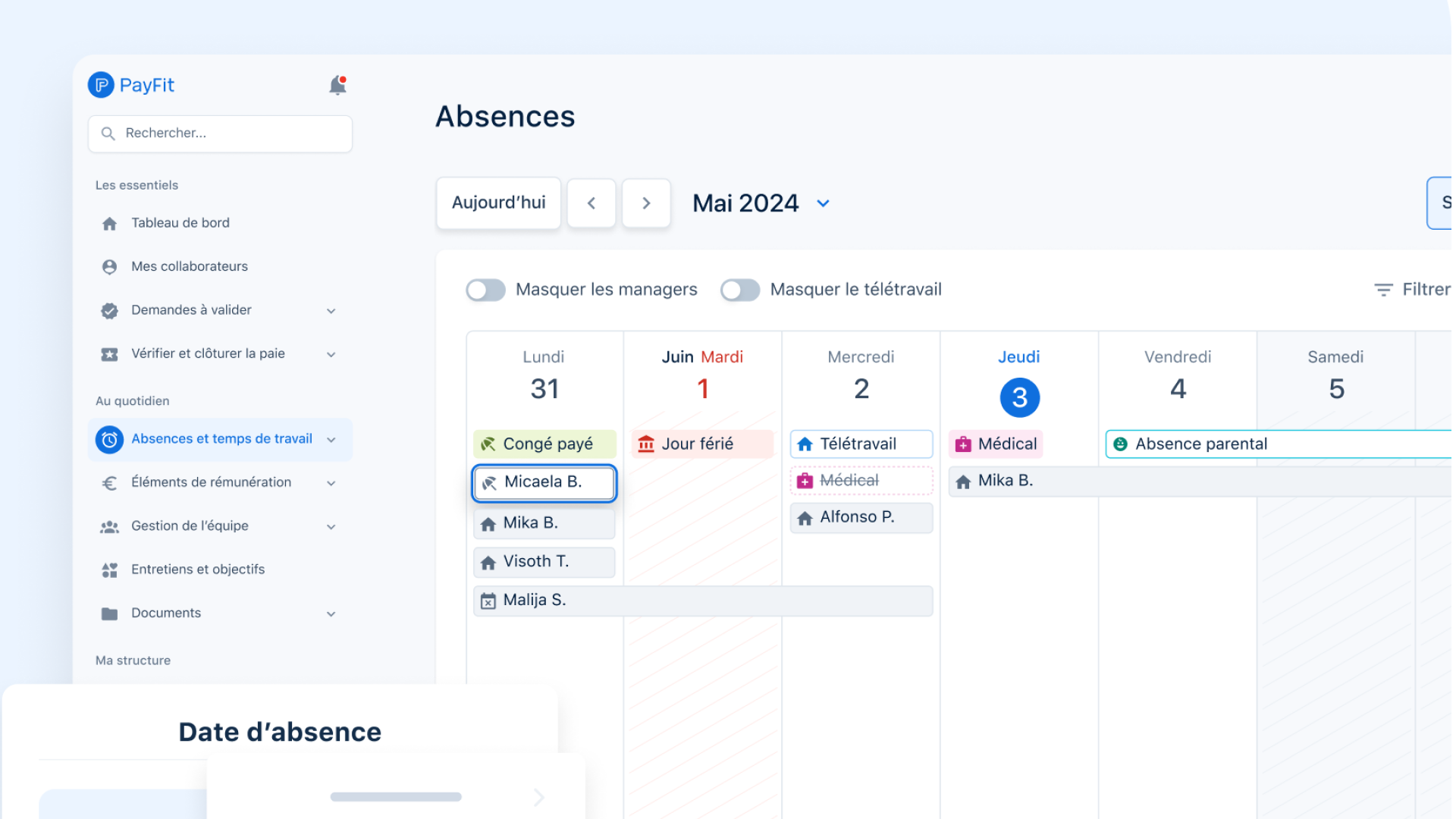Click the Documents folder icon

109,613
